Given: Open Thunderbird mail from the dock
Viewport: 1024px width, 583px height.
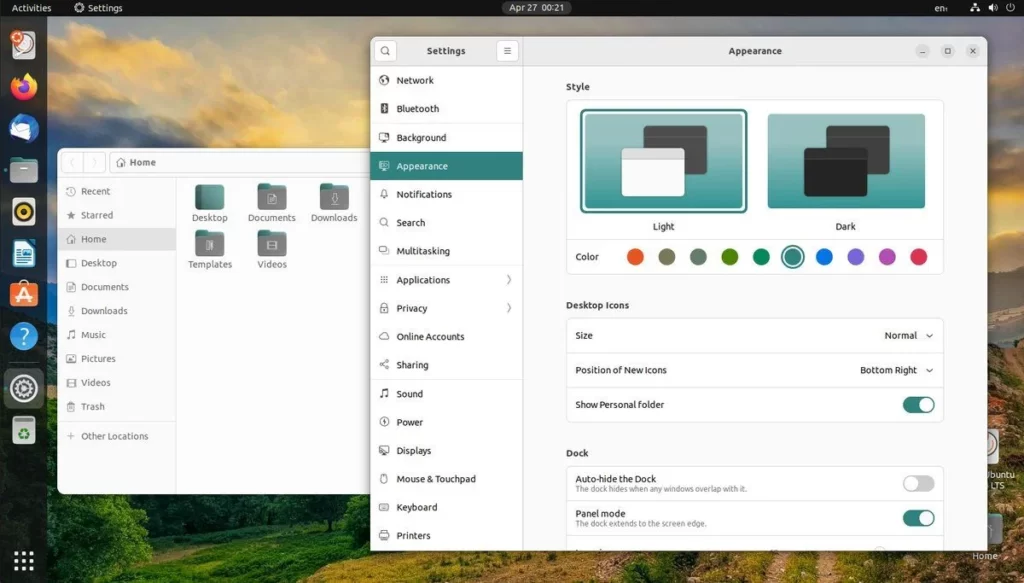Looking at the screenshot, I should point(24,129).
